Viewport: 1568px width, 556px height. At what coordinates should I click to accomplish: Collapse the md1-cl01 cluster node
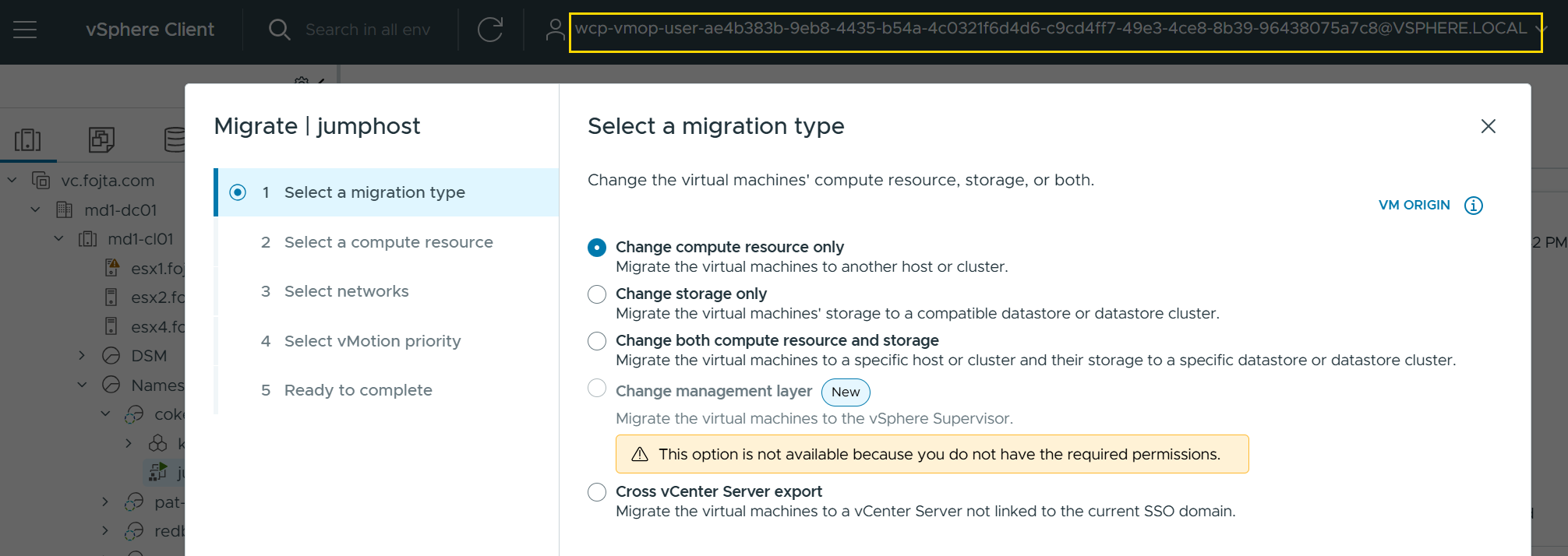pyautogui.click(x=59, y=239)
